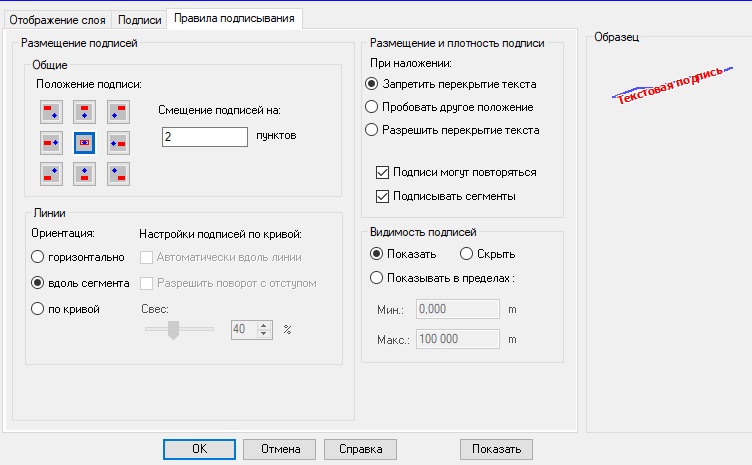The height and width of the screenshot is (465, 752).
Task: Click the label offset input field
Action: 204,135
